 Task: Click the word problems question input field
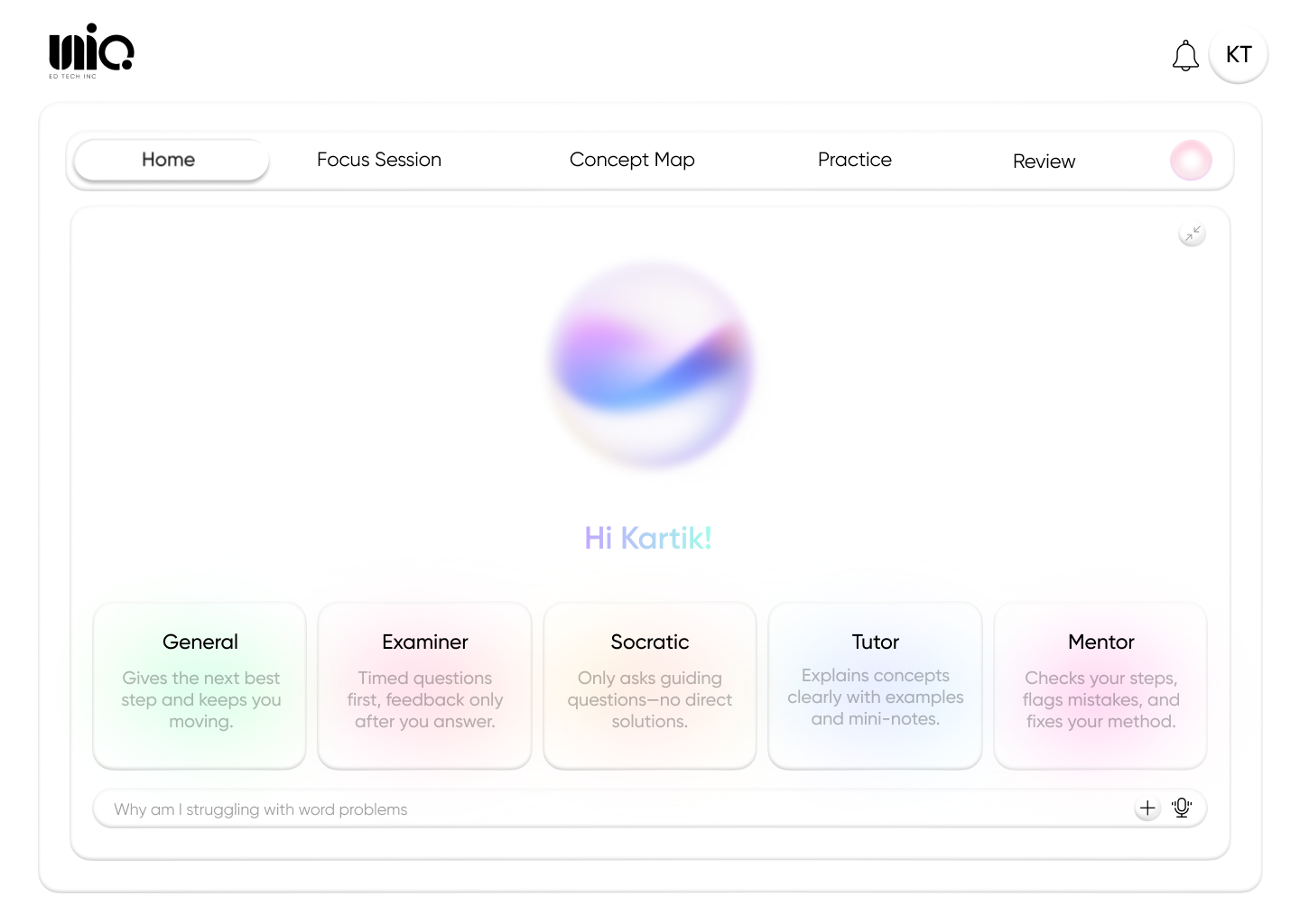coord(542,808)
